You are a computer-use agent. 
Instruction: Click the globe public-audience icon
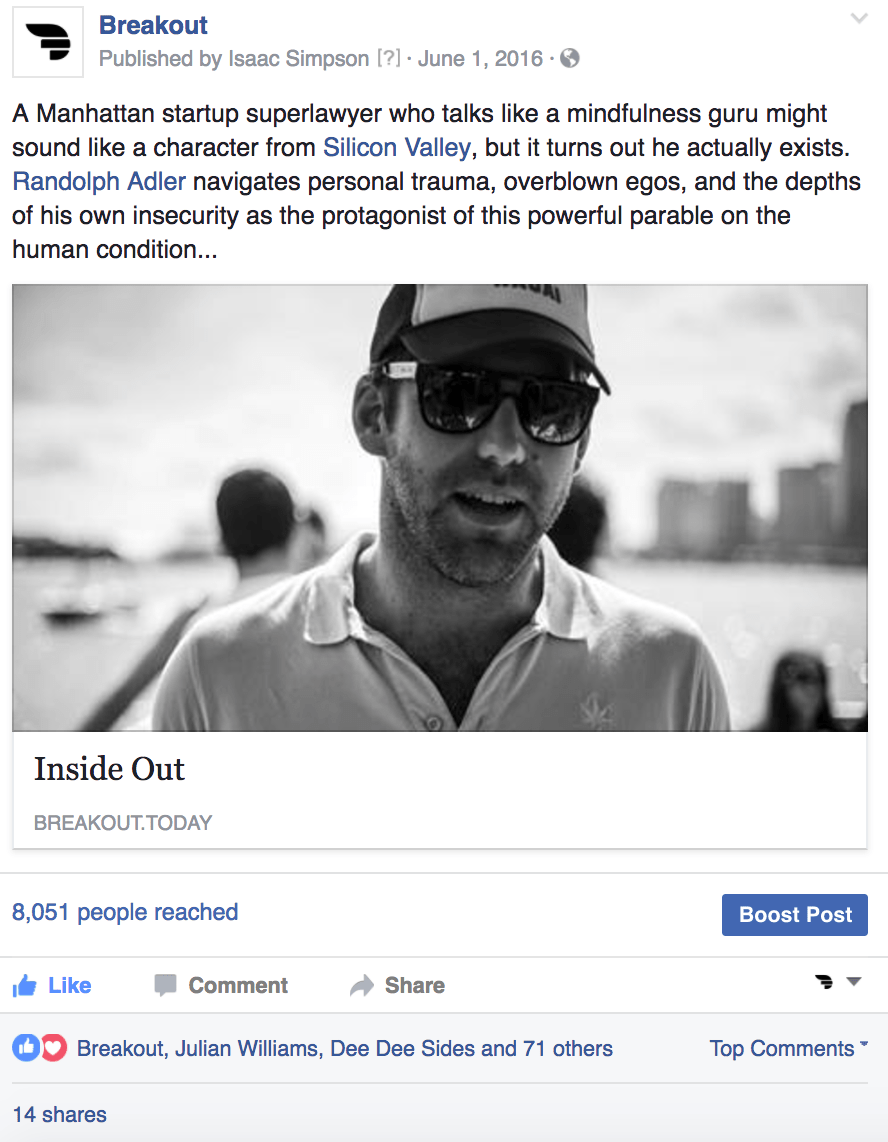pos(570,58)
